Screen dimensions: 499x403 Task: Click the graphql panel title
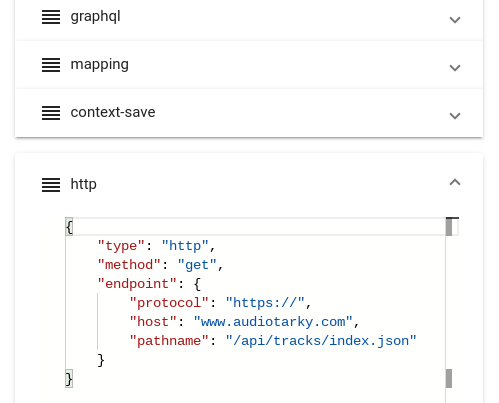[95, 17]
